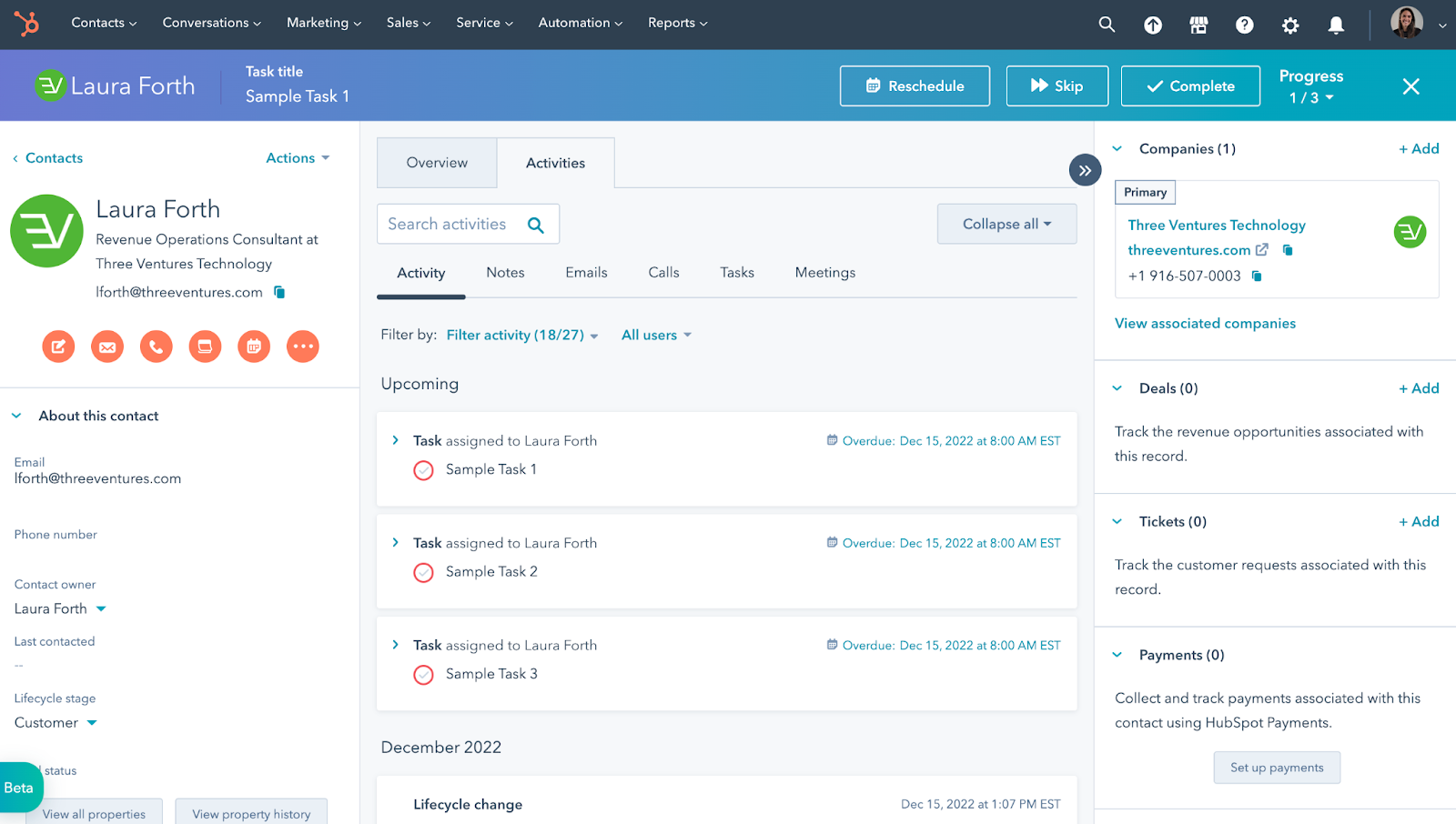Open View associated companies link
The height and width of the screenshot is (824, 1456).
(x=1205, y=324)
